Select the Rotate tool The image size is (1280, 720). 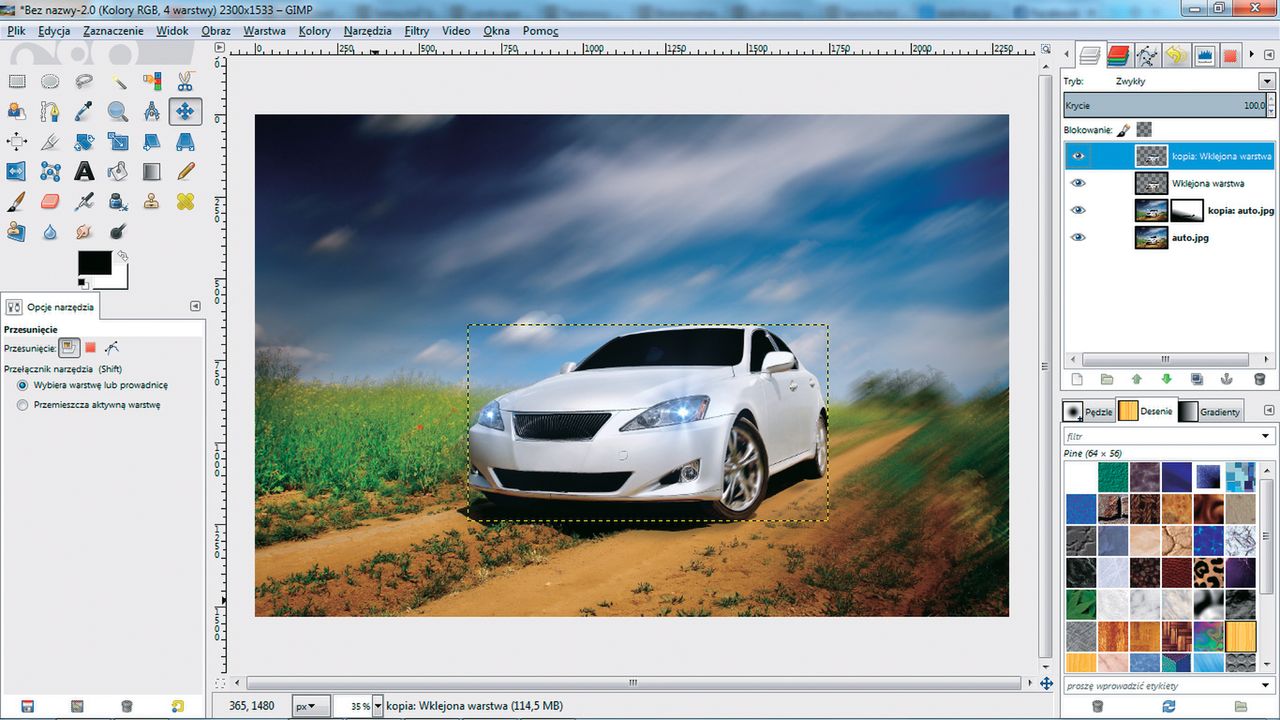click(84, 141)
